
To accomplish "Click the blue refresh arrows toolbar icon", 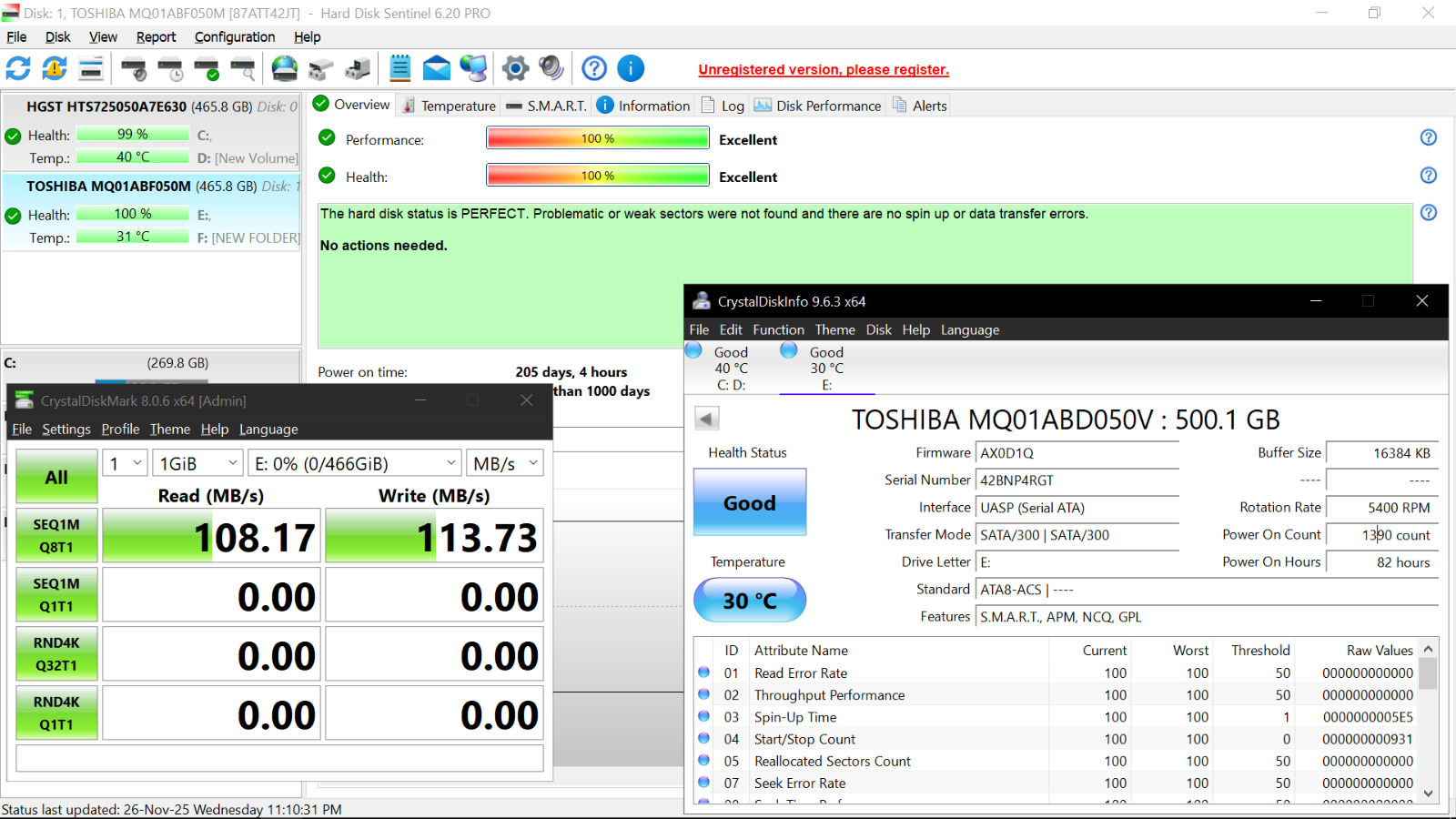I will pyautogui.click(x=18, y=68).
